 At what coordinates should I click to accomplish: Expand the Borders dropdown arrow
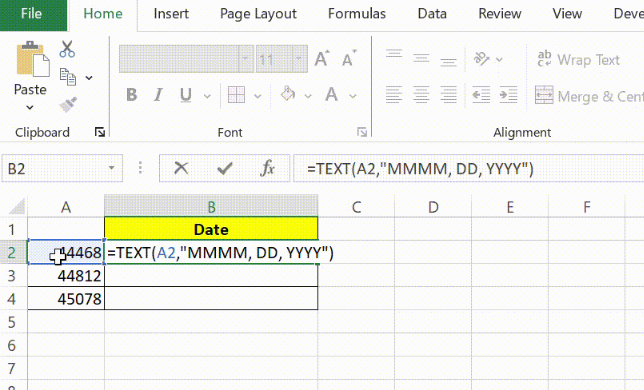tap(258, 96)
